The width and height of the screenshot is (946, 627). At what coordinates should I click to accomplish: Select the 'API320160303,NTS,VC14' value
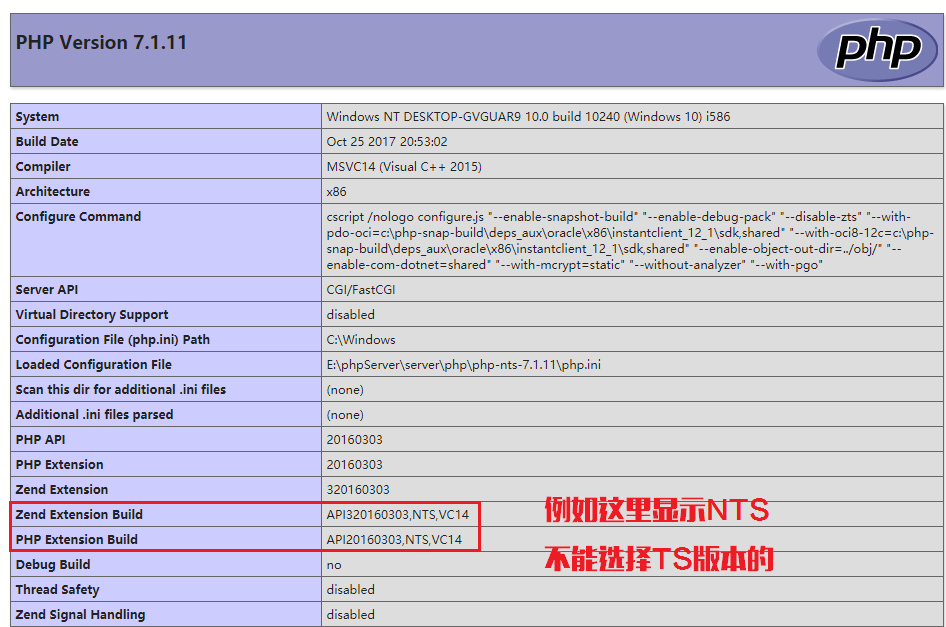398,514
